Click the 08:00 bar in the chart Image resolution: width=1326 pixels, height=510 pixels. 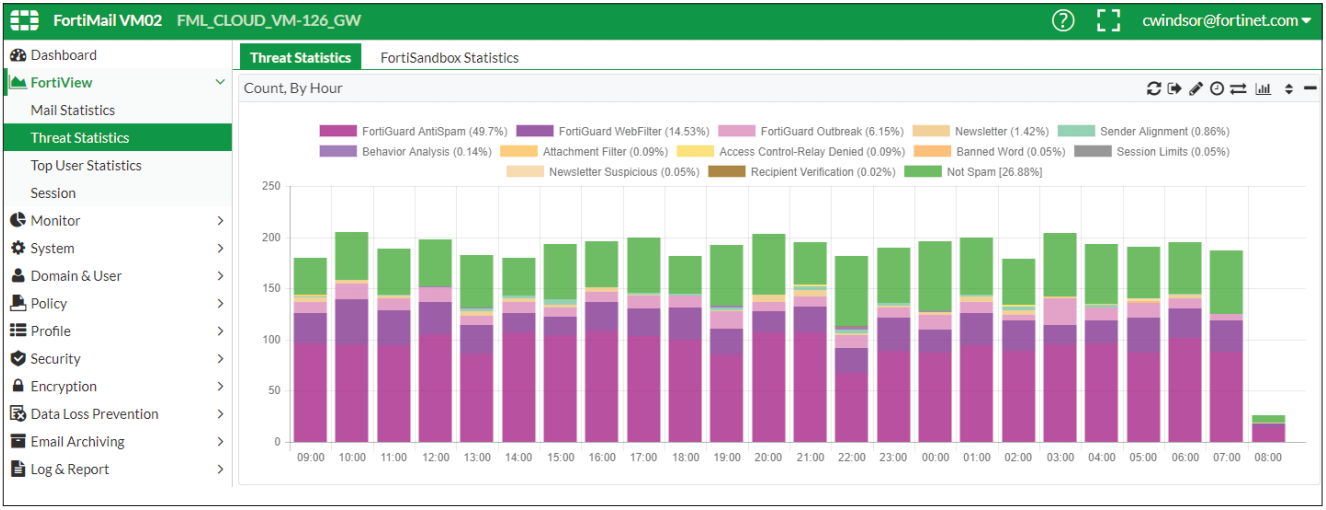click(x=1268, y=429)
